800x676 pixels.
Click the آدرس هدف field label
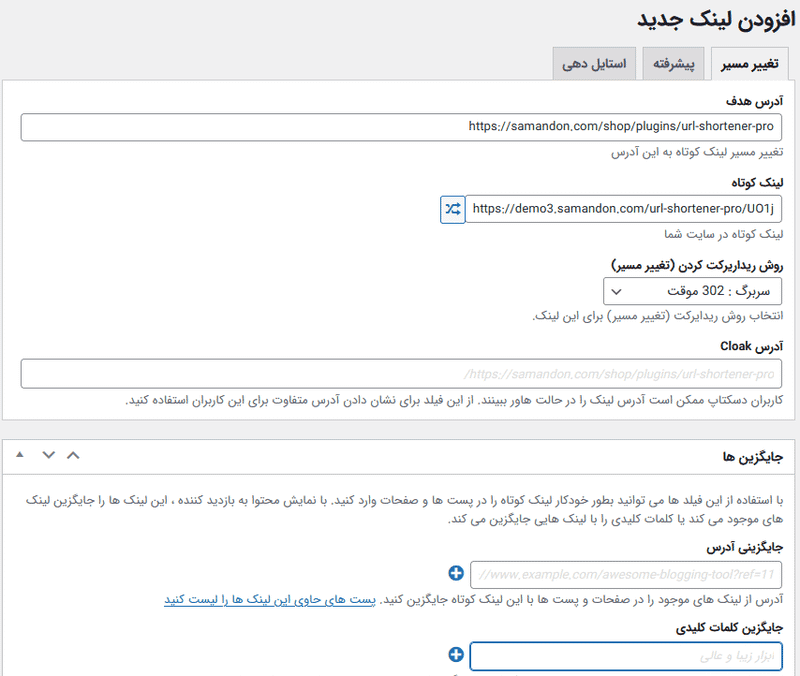tap(754, 101)
